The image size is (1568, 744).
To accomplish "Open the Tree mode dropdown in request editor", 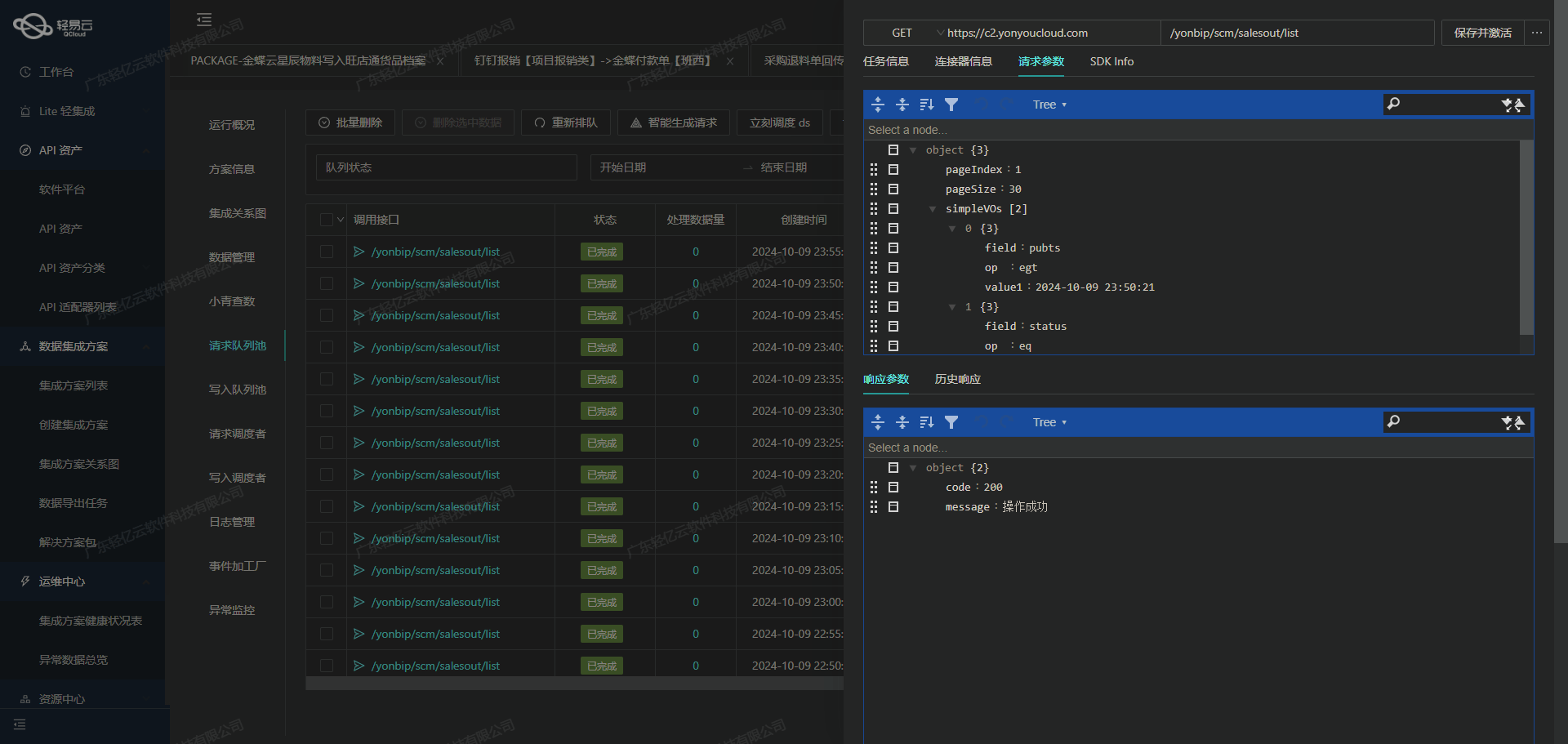I will 1049,105.
